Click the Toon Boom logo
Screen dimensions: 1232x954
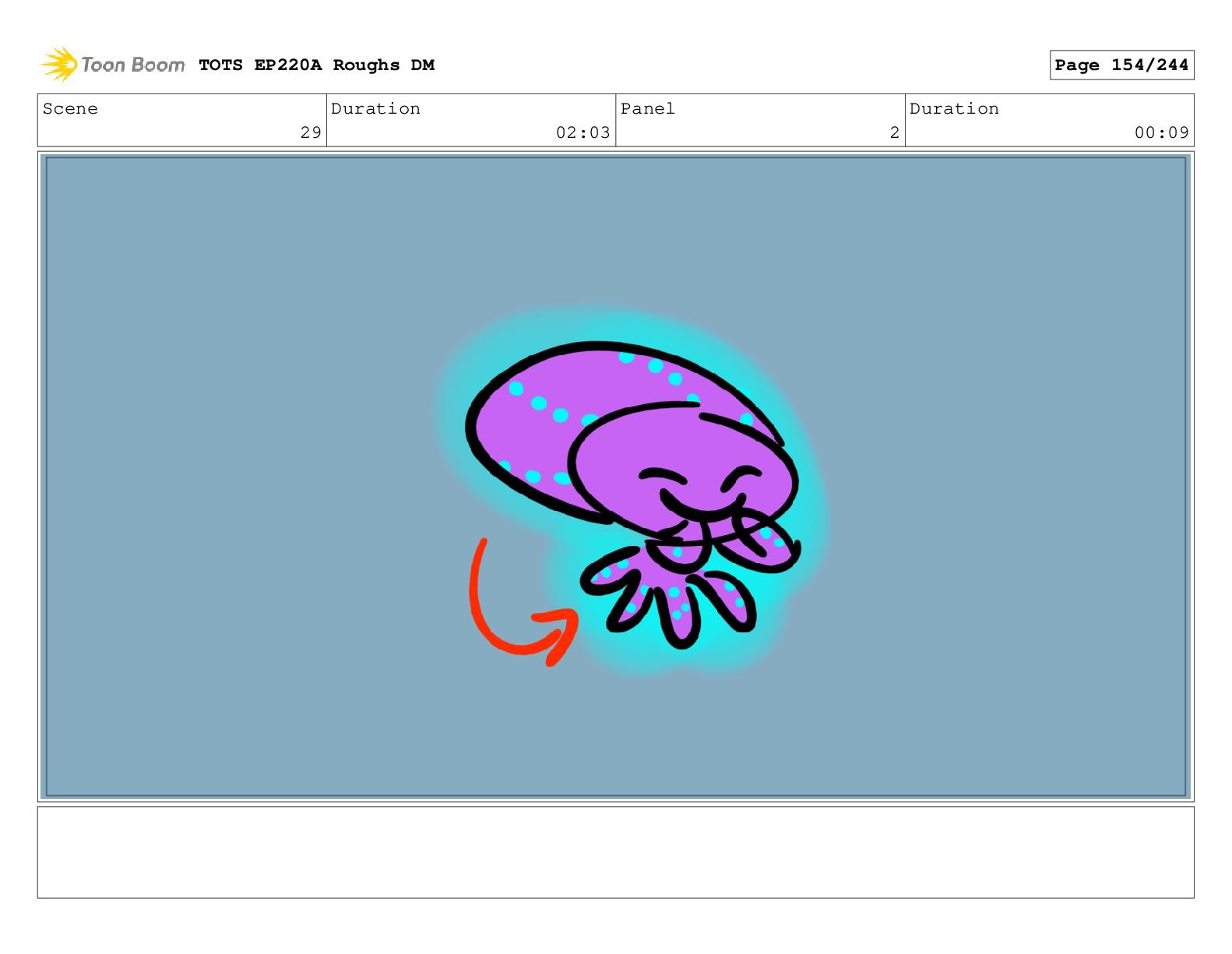(112, 65)
